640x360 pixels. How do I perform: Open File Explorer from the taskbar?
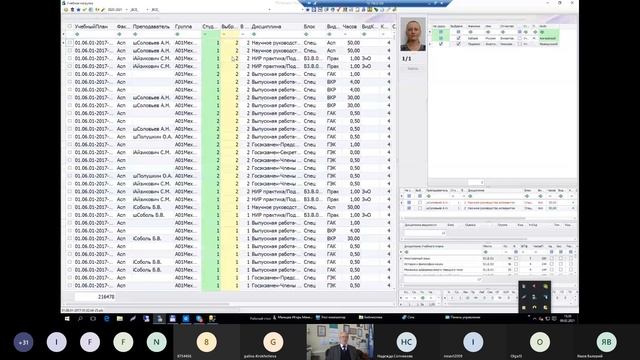(x=120, y=318)
